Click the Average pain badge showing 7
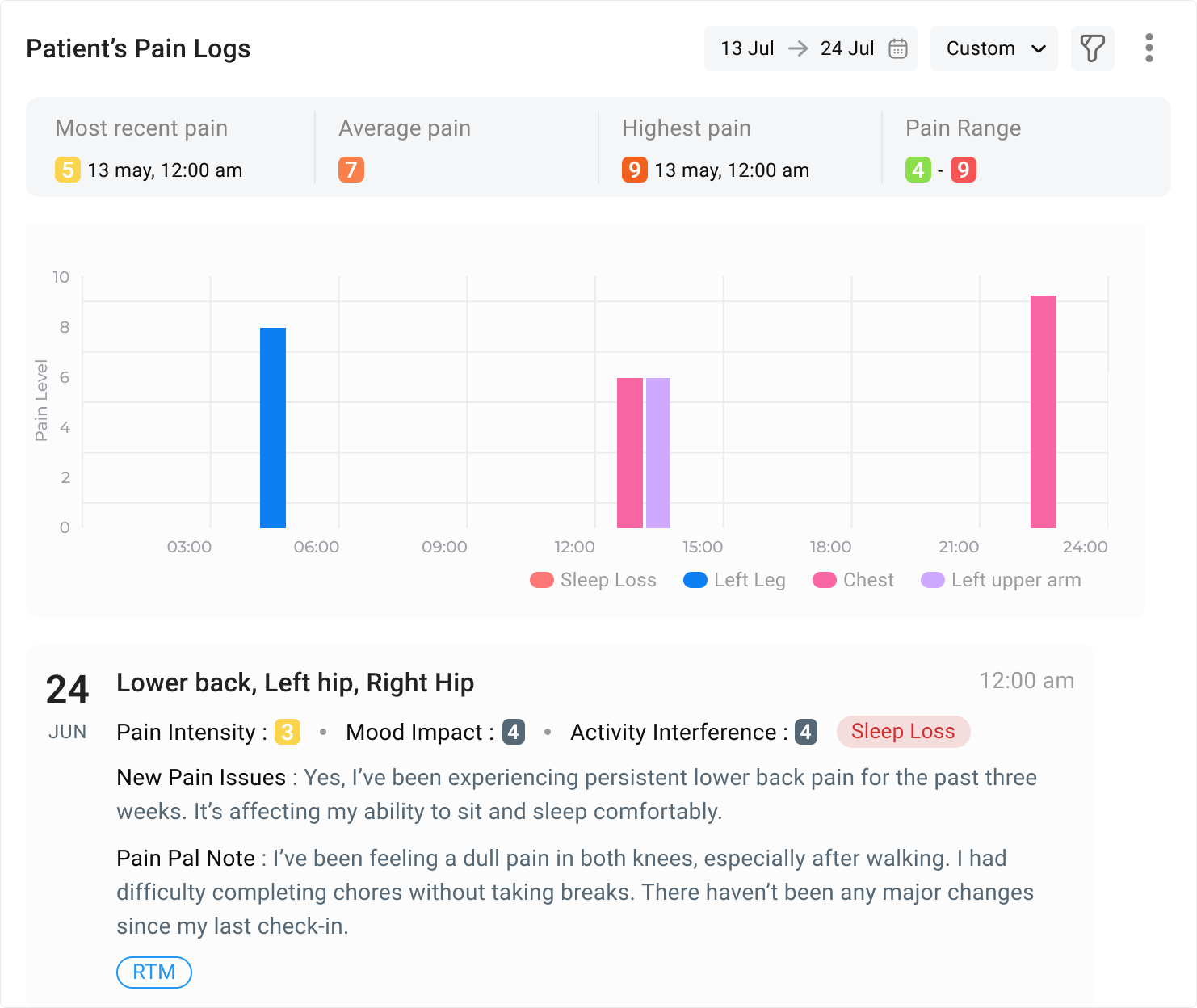The width and height of the screenshot is (1197, 1008). point(350,170)
